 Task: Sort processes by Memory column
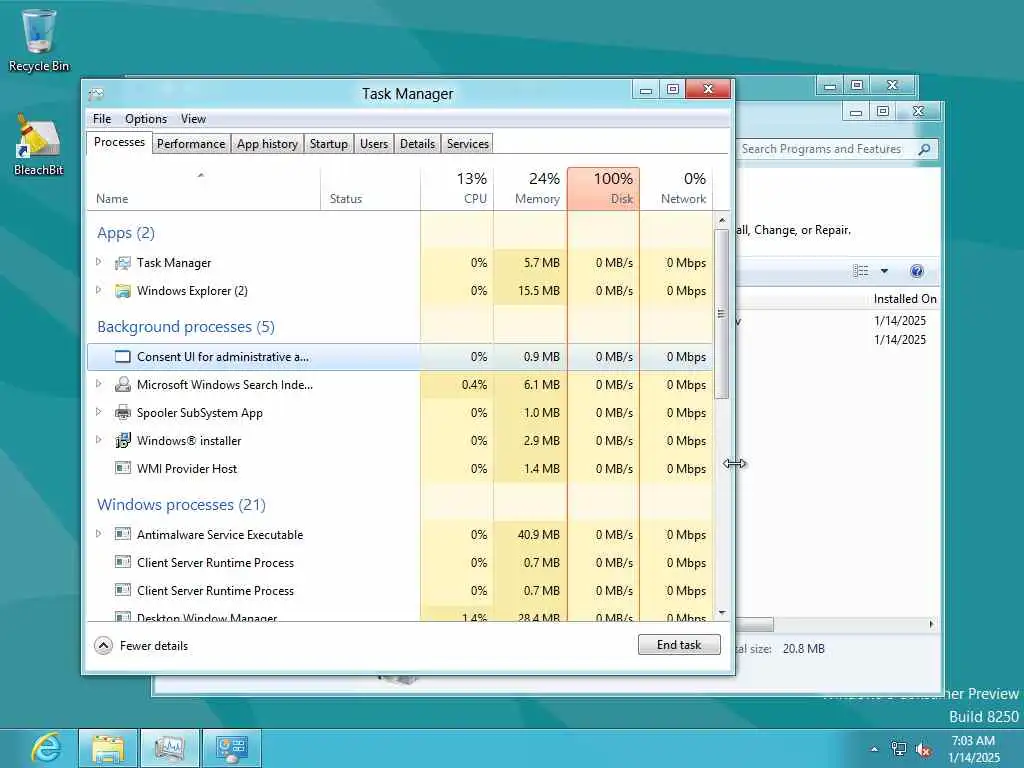point(530,189)
